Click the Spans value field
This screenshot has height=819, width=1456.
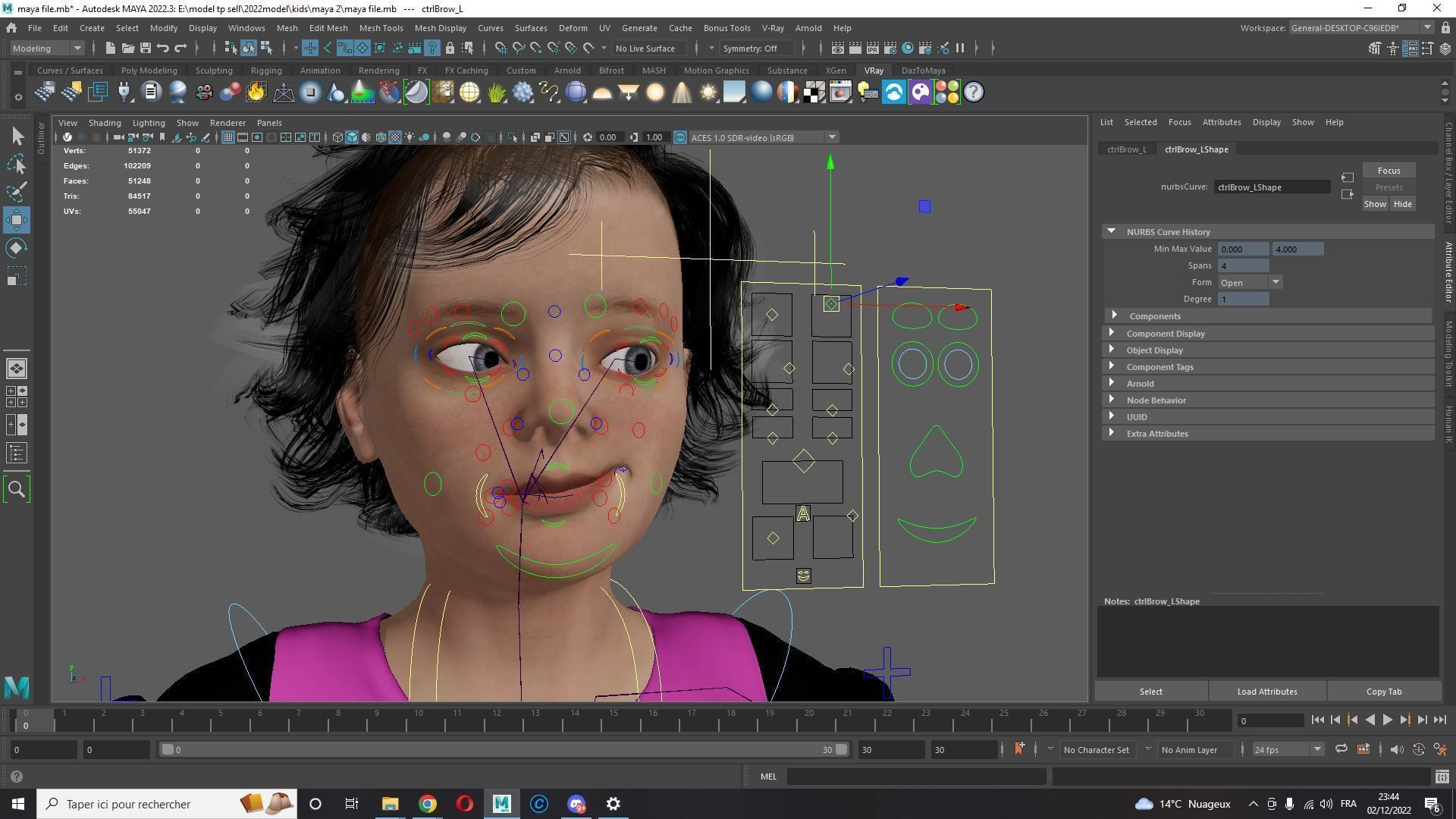pos(1243,265)
